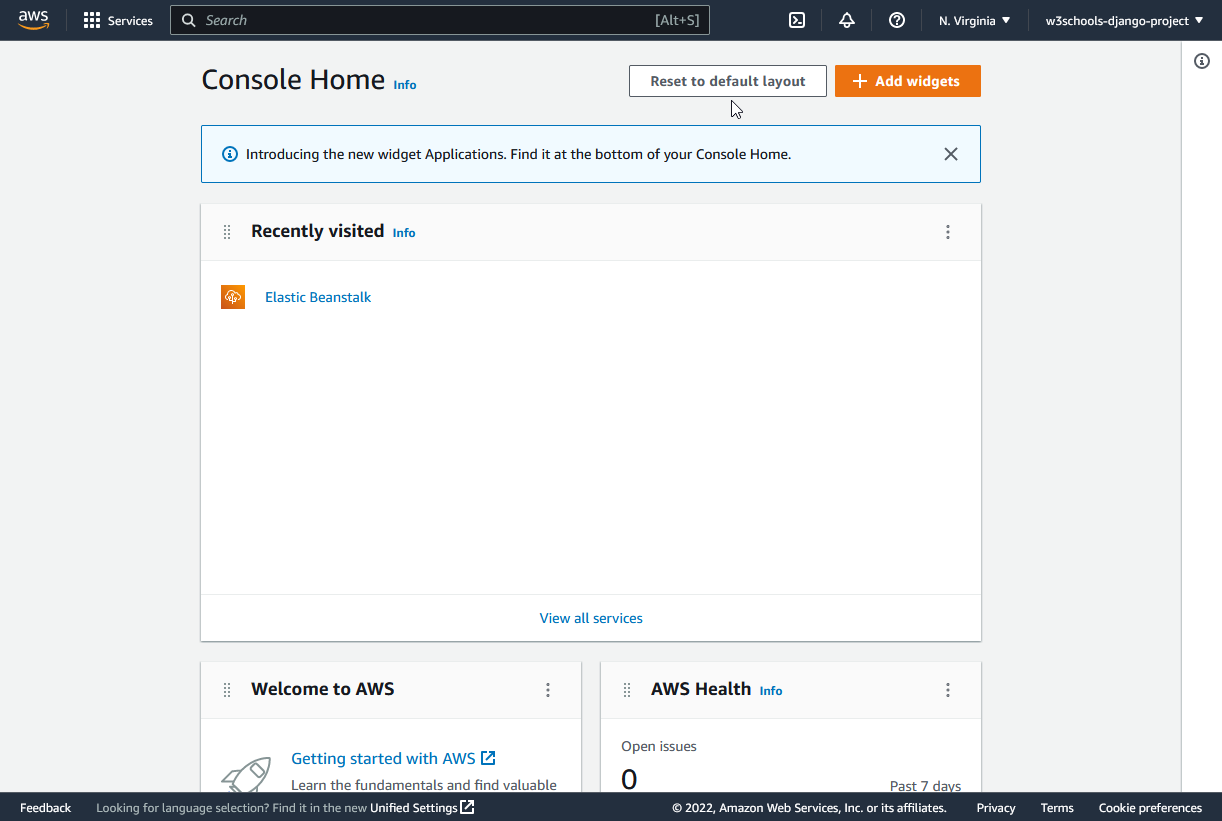Click the Recently visited drag handle
The width and height of the screenshot is (1222, 821).
[x=227, y=232]
